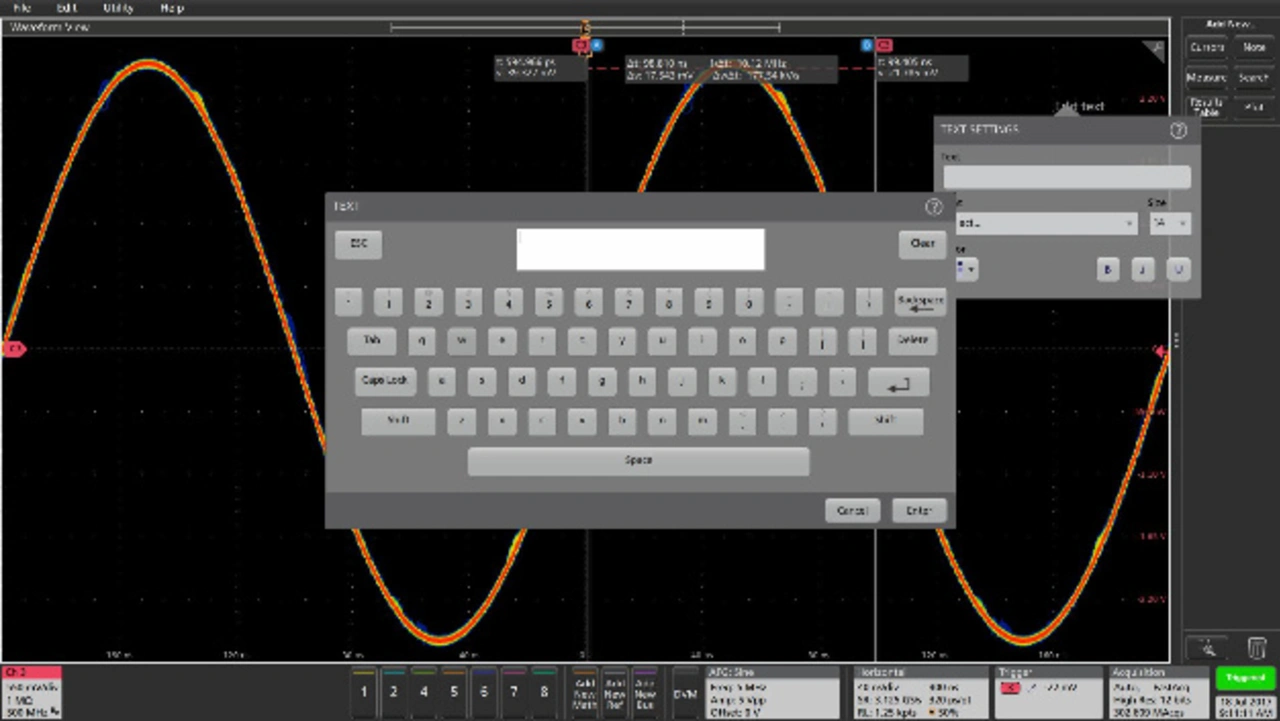
Task: Open the Help menu
Action: (x=172, y=8)
